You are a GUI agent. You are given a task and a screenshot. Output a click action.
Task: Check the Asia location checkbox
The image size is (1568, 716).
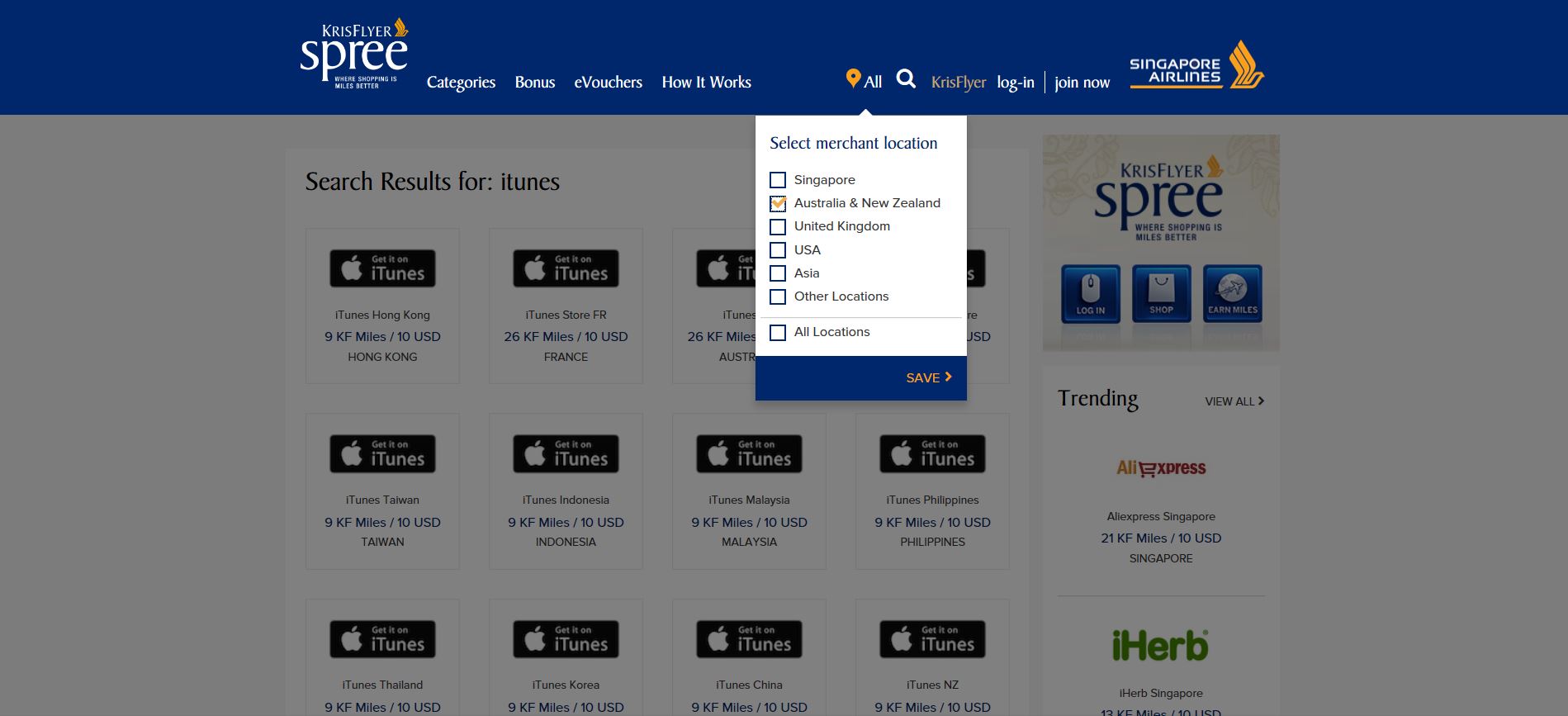778,273
